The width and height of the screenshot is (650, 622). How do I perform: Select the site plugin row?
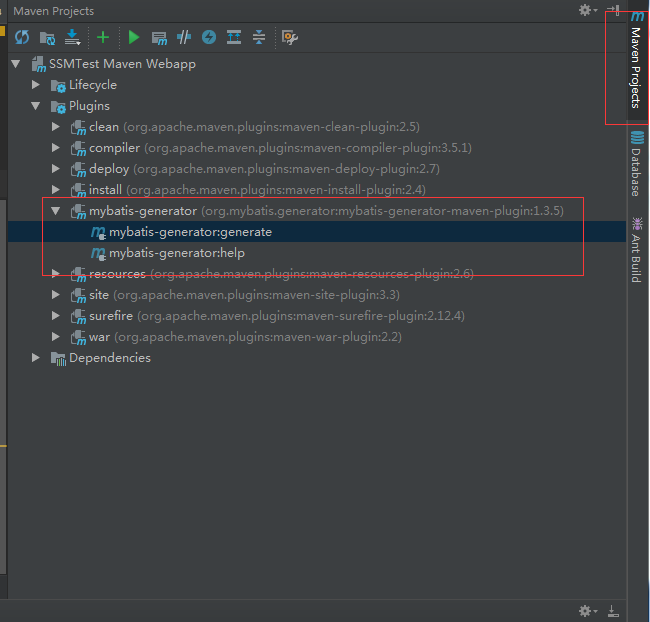(317, 295)
